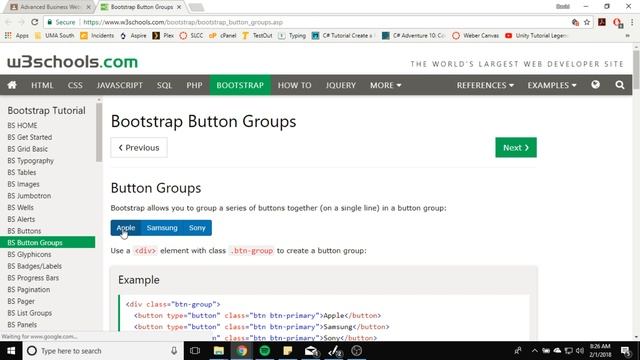The image size is (640, 360).
Task: Click the globe translate icon
Action: [596, 84]
